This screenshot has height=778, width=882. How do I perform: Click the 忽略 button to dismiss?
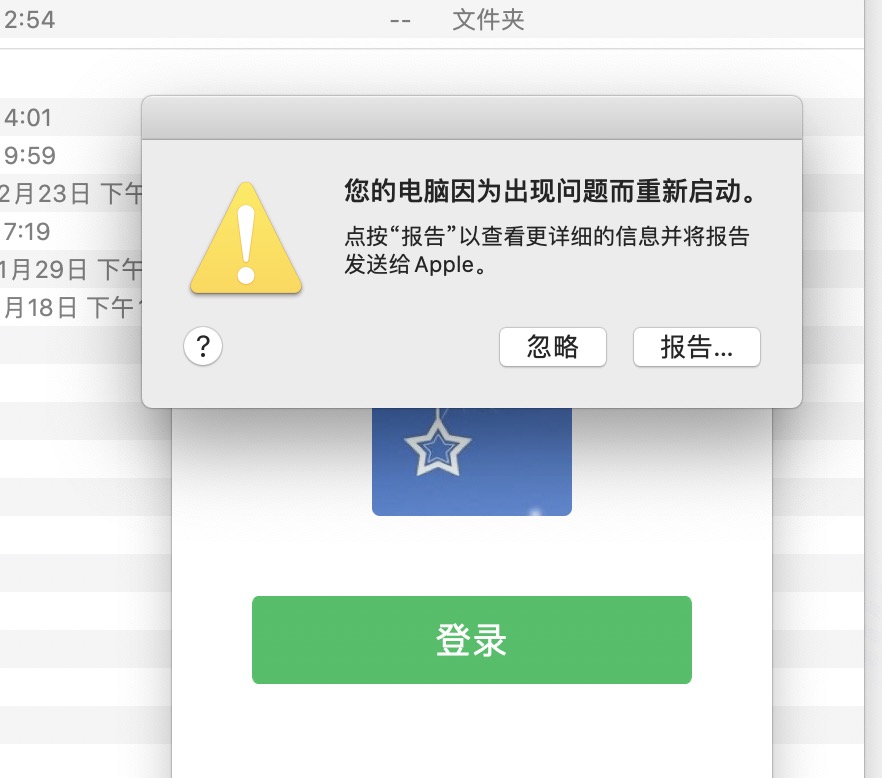[552, 347]
